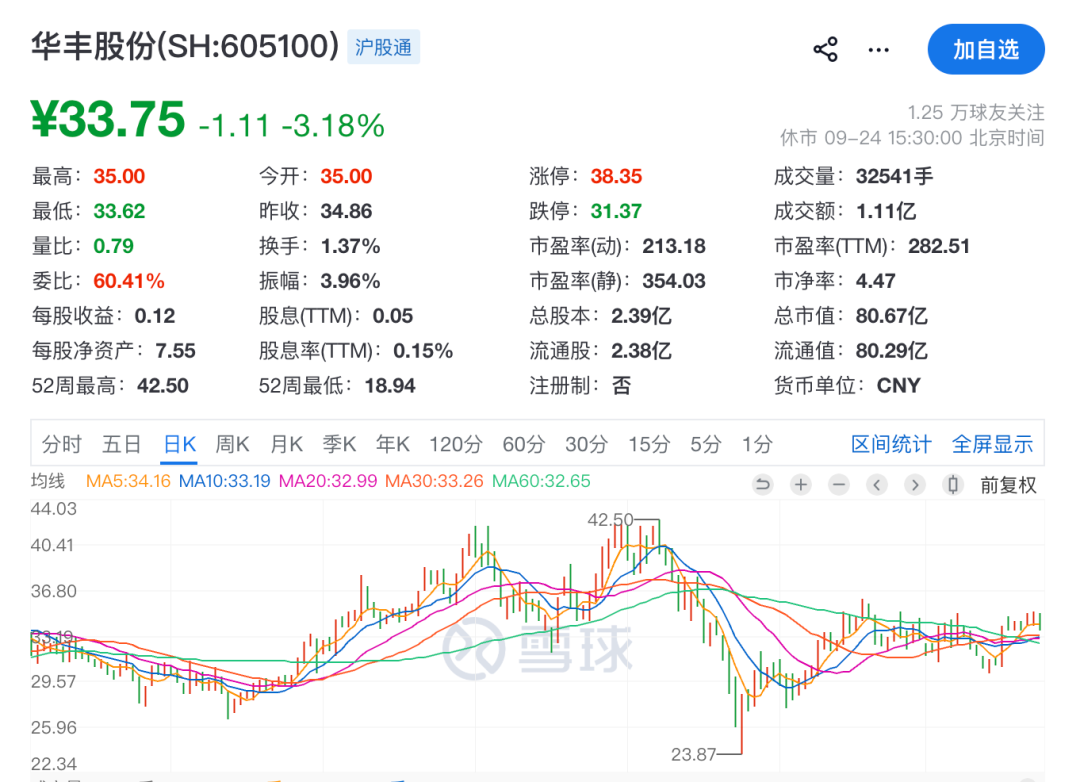Zoom out chart with minus icon
This screenshot has height=782, width=1080.
(838, 485)
